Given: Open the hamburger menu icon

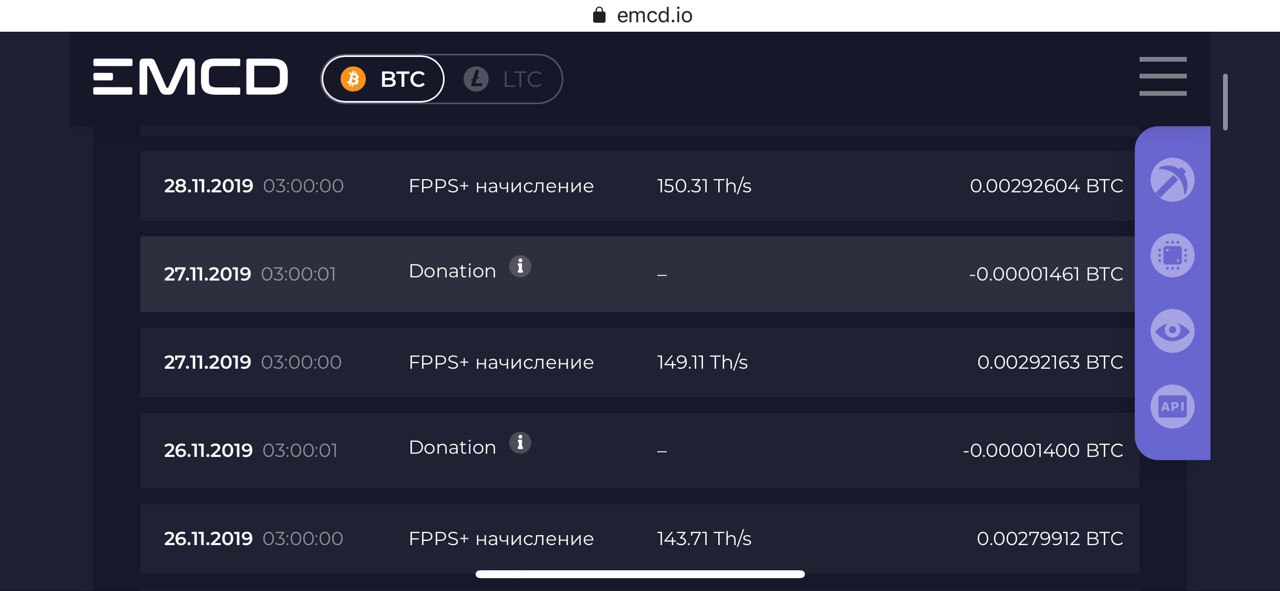Looking at the screenshot, I should tap(1163, 77).
